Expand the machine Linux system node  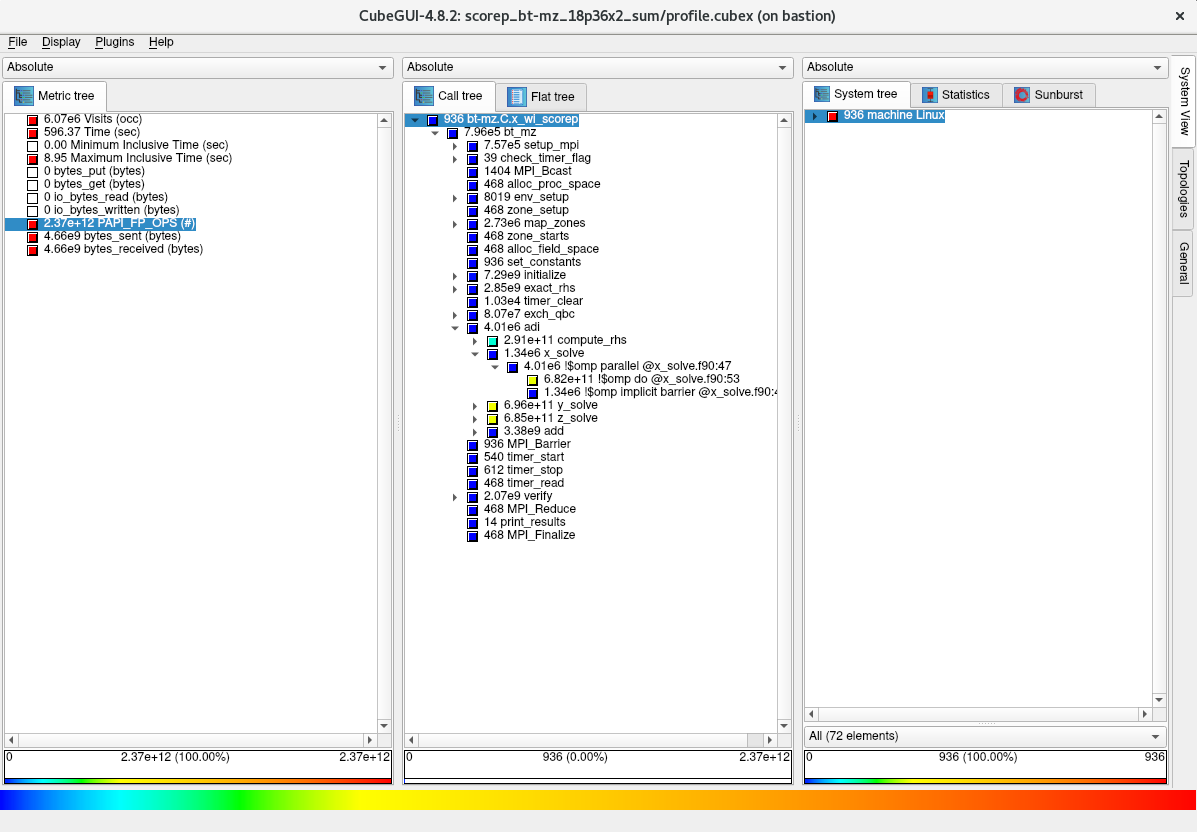click(814, 116)
